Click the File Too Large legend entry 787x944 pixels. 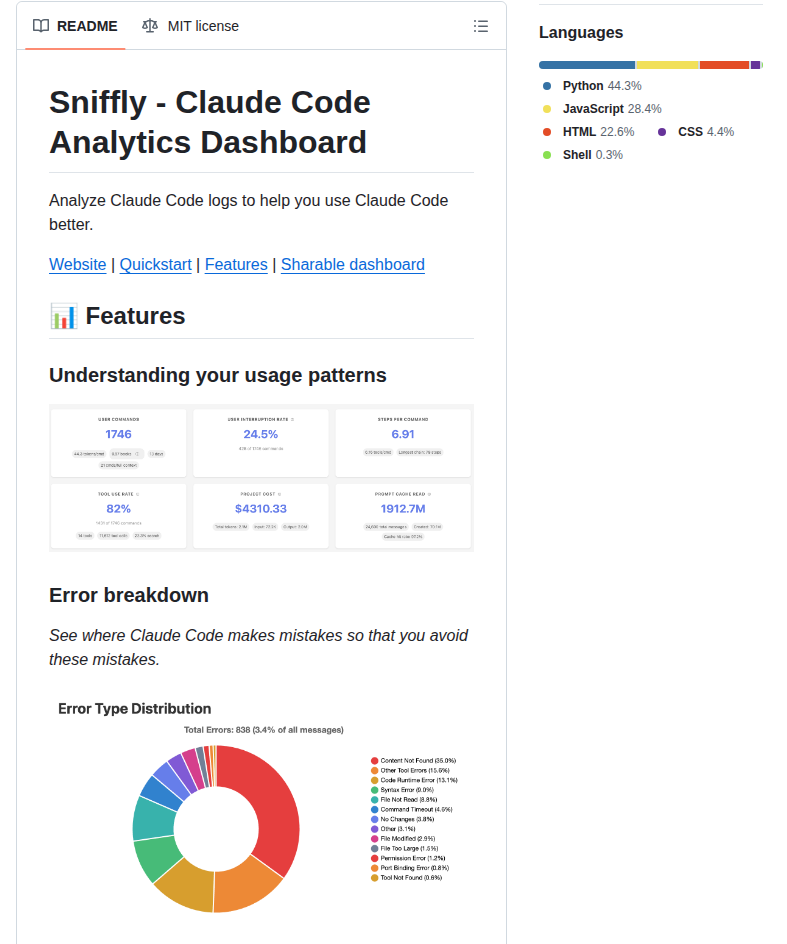click(x=405, y=848)
